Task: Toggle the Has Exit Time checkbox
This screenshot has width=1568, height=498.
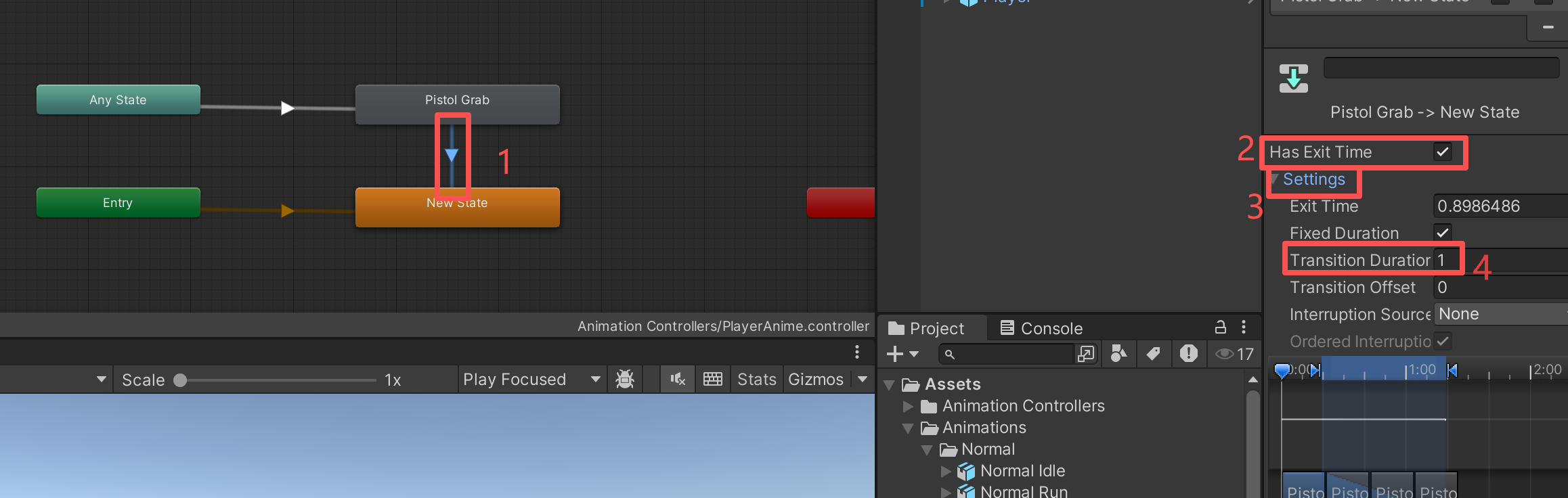Action: pos(1443,152)
